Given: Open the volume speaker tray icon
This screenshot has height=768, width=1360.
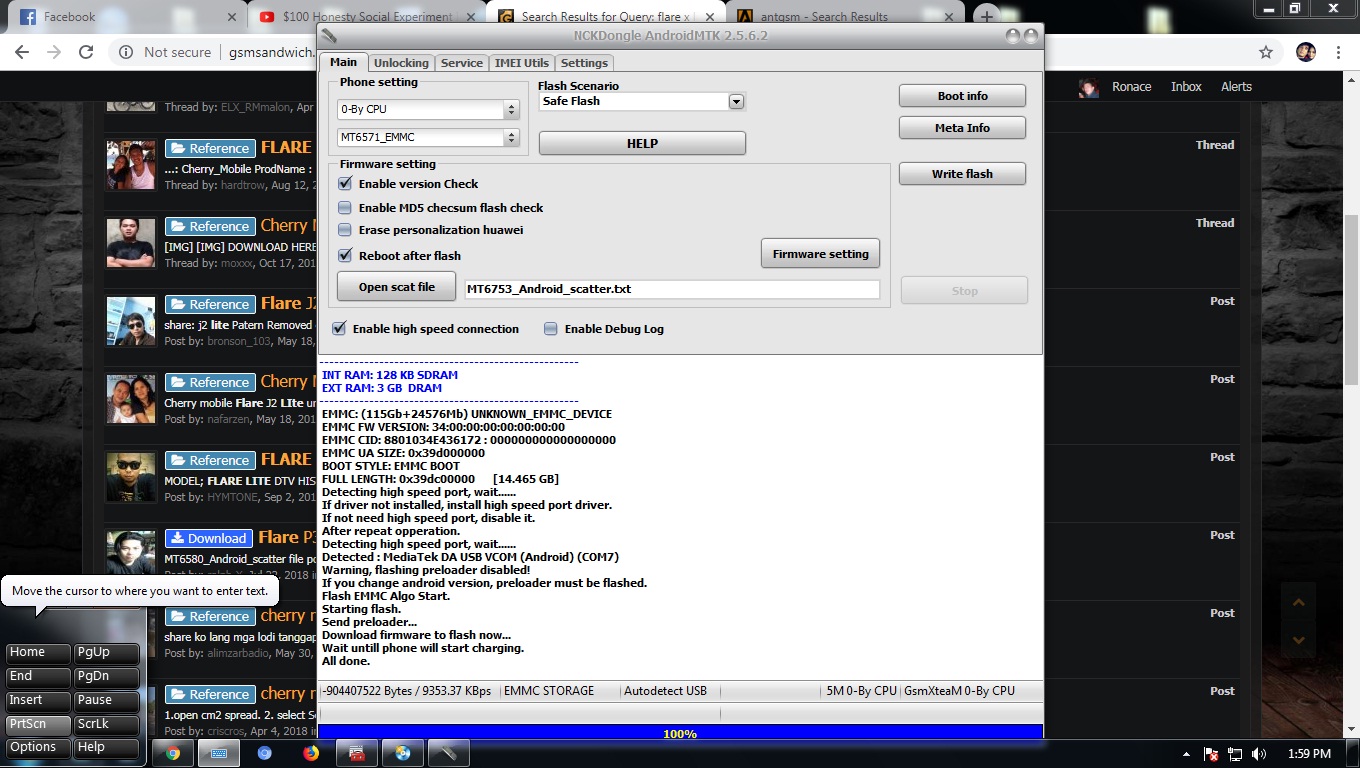Looking at the screenshot, I should [1259, 754].
